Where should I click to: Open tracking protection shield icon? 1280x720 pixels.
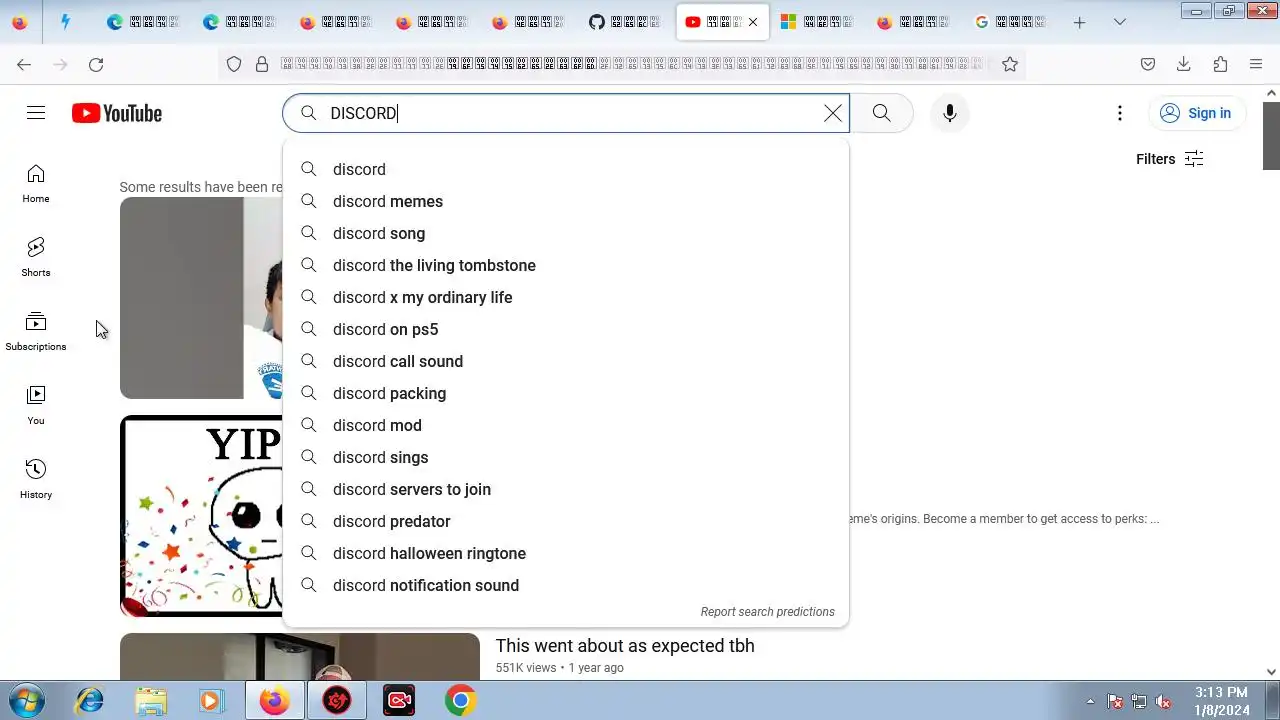[x=234, y=64]
